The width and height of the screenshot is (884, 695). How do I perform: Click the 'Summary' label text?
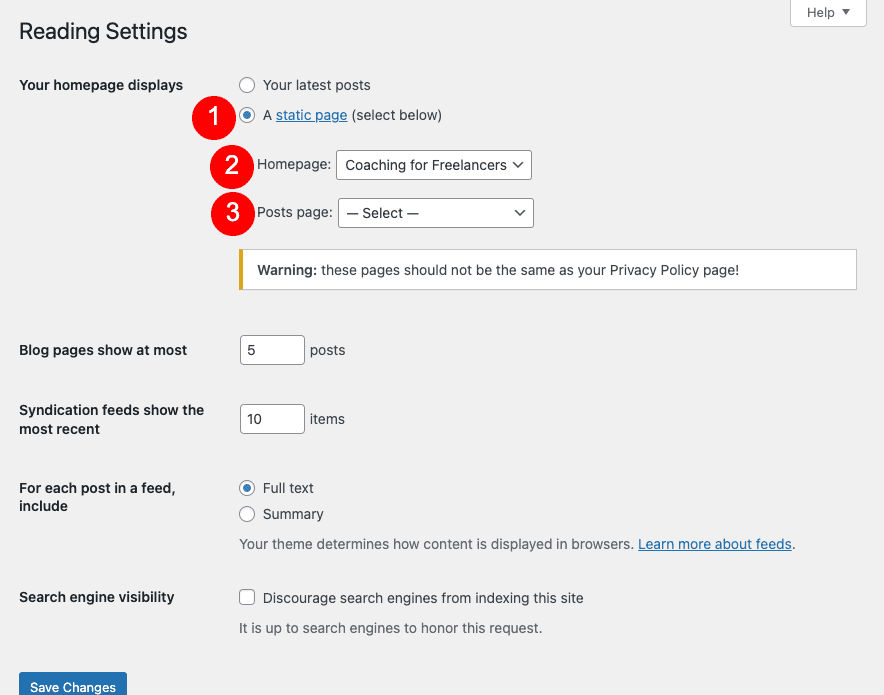[293, 514]
